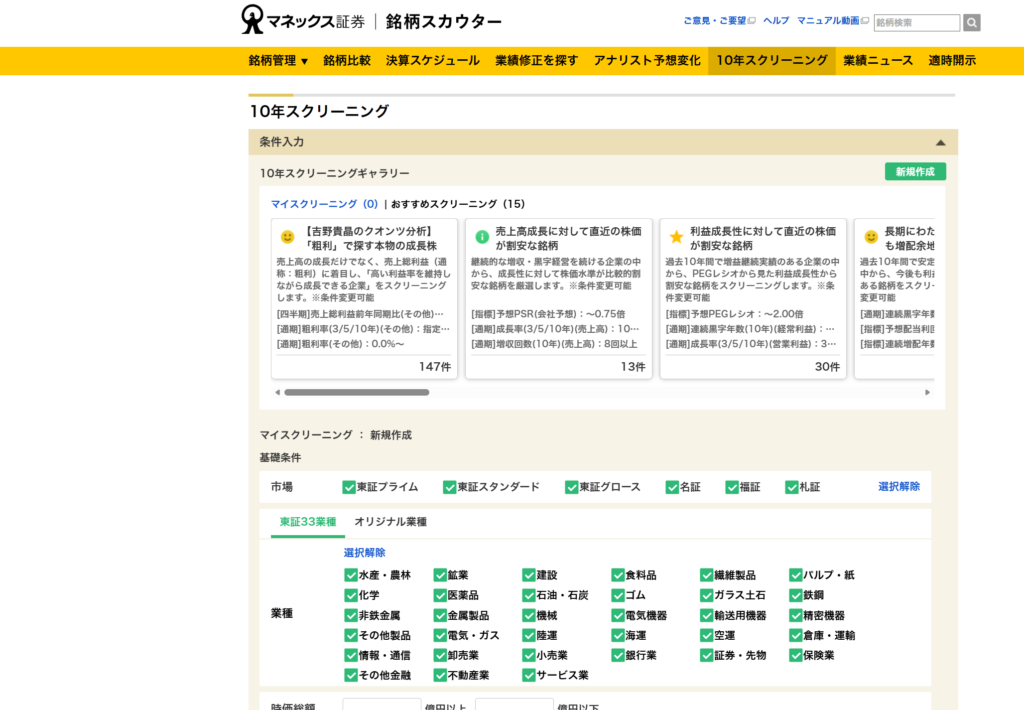1024x710 pixels.
Task: Toggle the 電気機器 checkbox
Action: click(x=618, y=615)
